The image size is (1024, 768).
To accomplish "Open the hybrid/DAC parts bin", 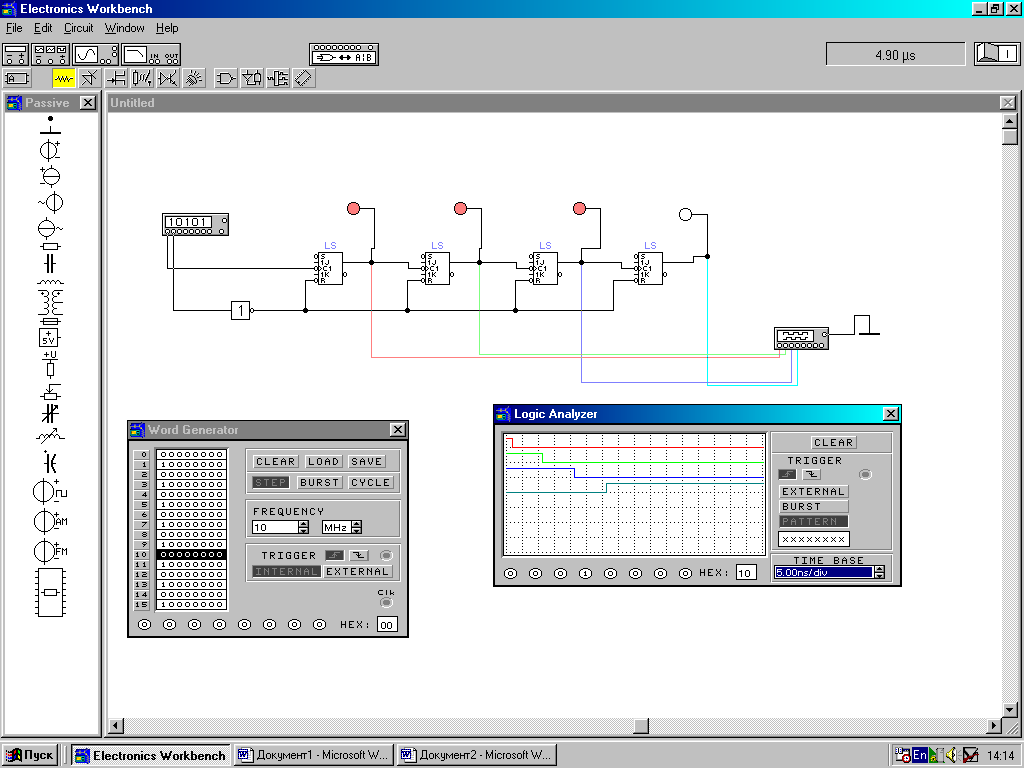I will pos(168,79).
